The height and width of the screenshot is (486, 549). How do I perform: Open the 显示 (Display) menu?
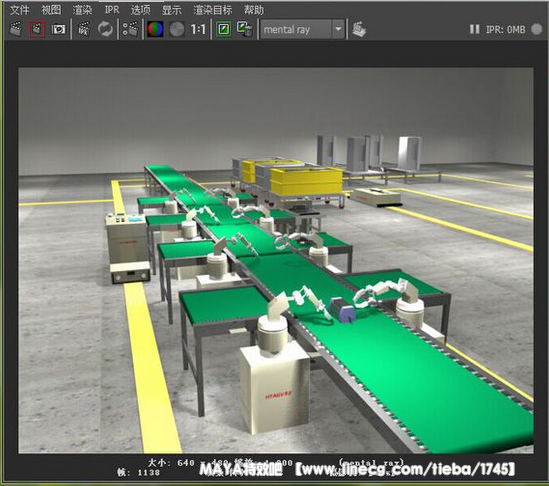172,10
